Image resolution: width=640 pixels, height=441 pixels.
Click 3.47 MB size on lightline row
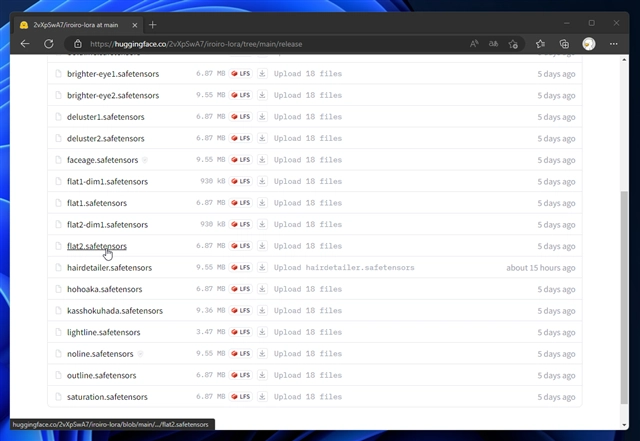[x=211, y=332]
